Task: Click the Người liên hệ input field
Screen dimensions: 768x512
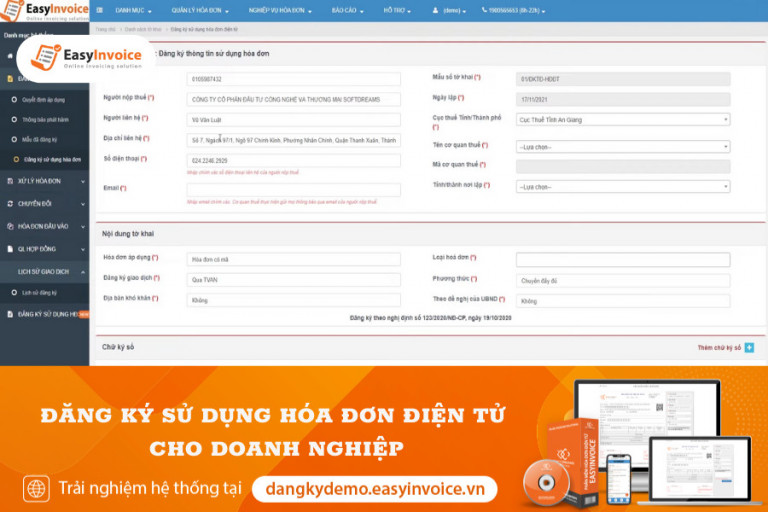Action: click(x=293, y=120)
